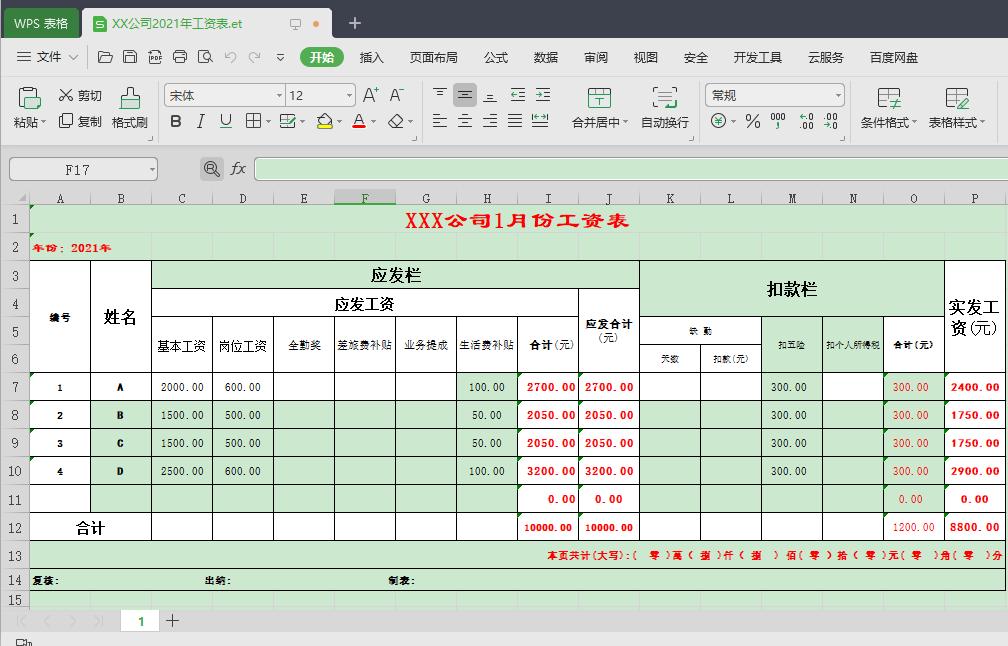The image size is (1008, 646).
Task: Select the Format Painter (格式刷) tool
Action: pyautogui.click(x=128, y=103)
